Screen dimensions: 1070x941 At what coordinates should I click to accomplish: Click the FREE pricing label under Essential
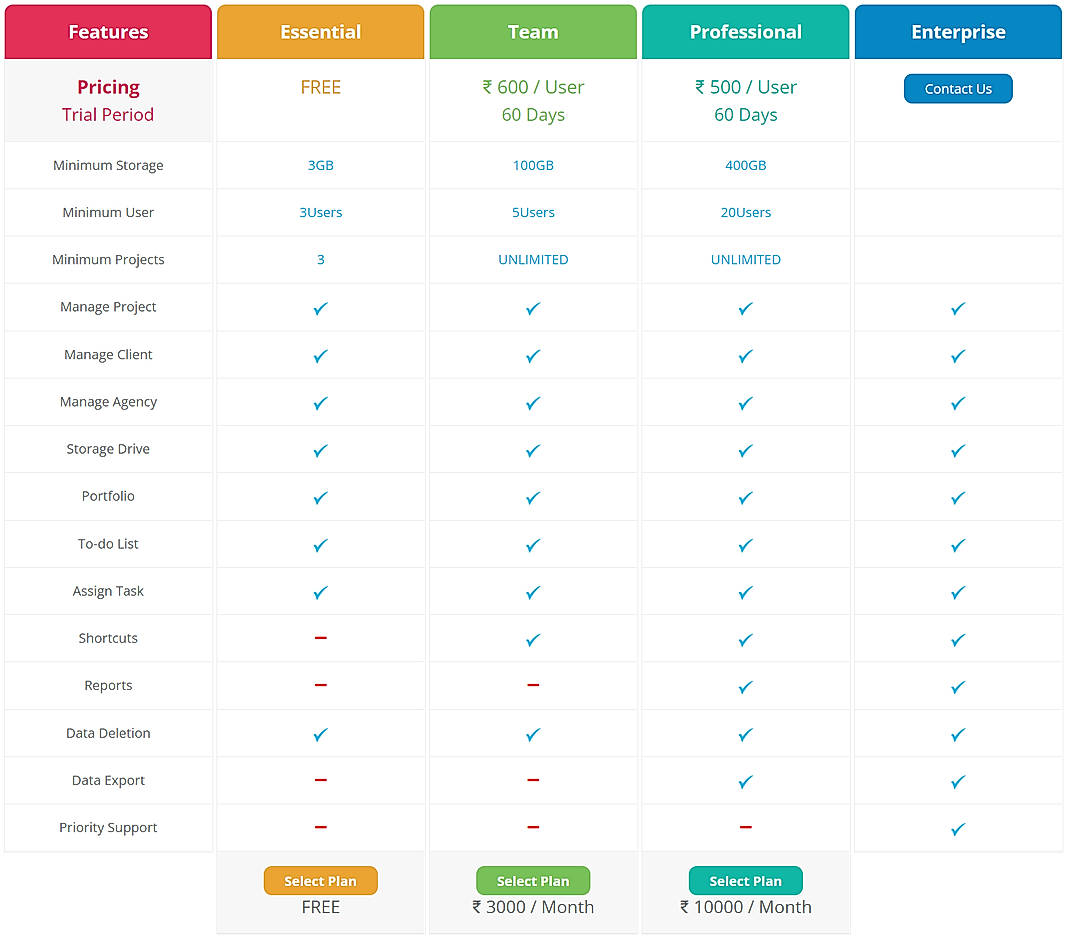point(321,87)
